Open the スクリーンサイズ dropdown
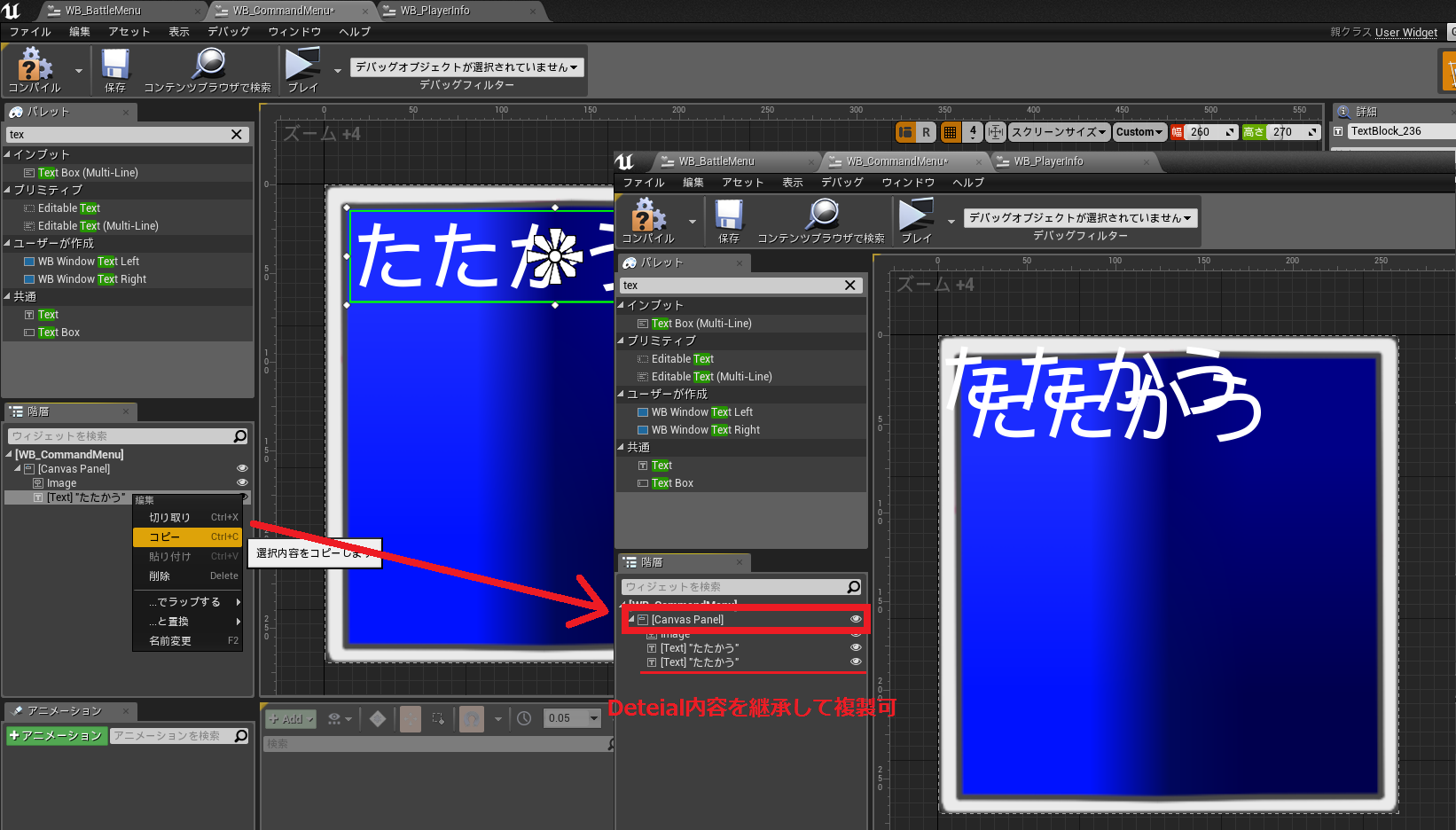The image size is (1456, 830). (x=1060, y=132)
